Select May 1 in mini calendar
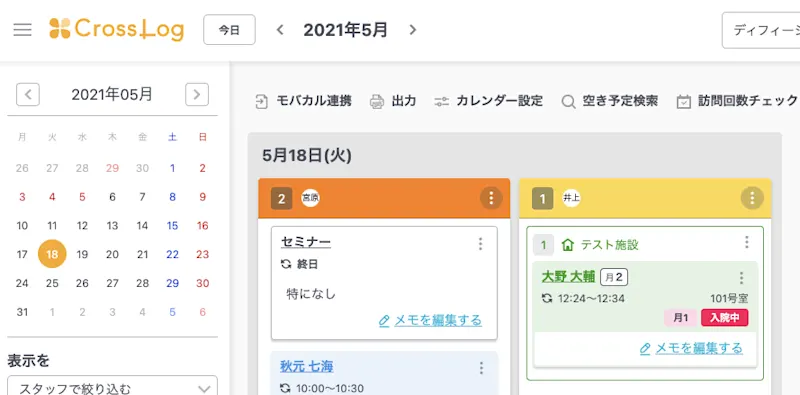This screenshot has height=395, width=800. click(x=172, y=168)
